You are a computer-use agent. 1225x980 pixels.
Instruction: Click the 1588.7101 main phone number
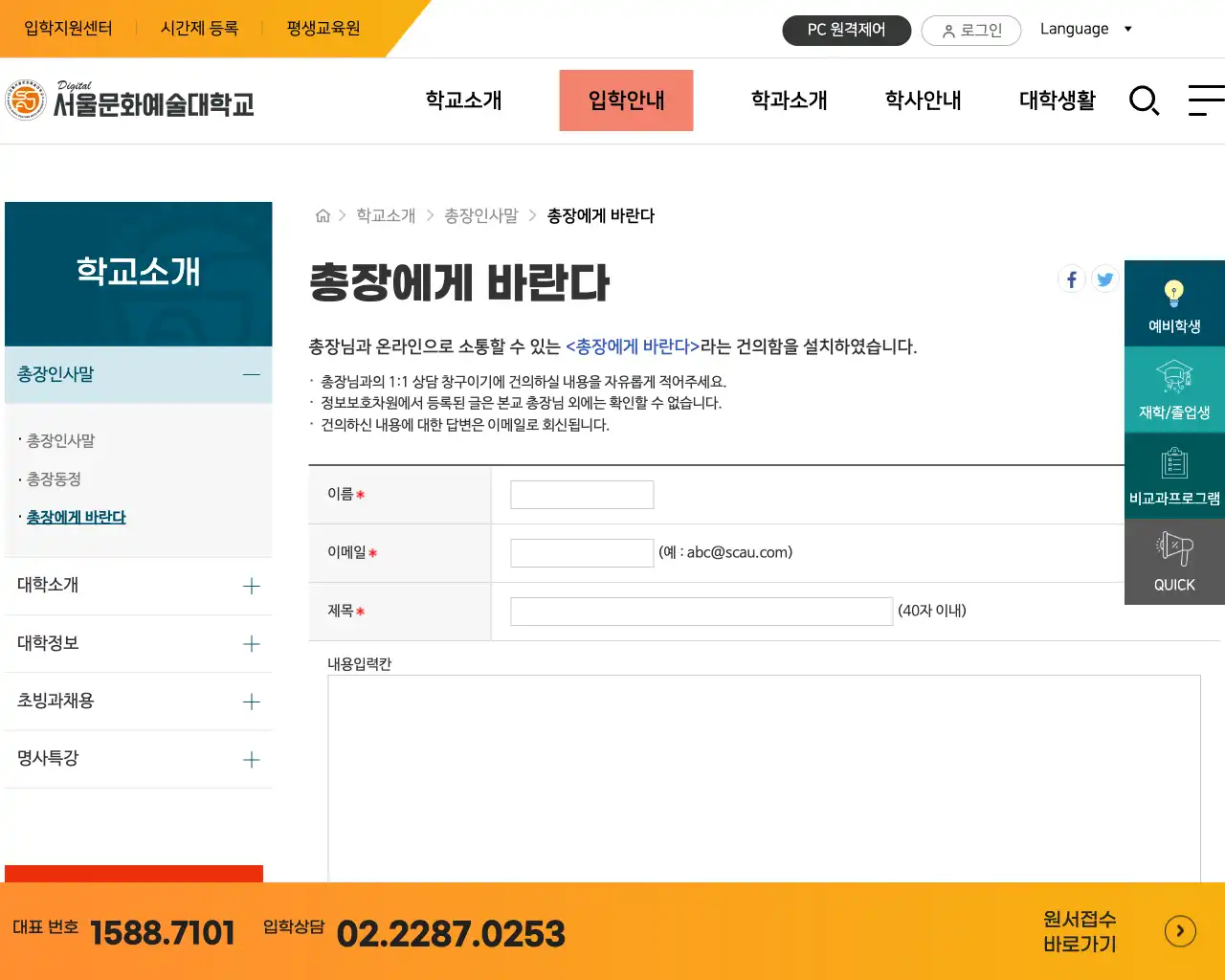point(162,933)
